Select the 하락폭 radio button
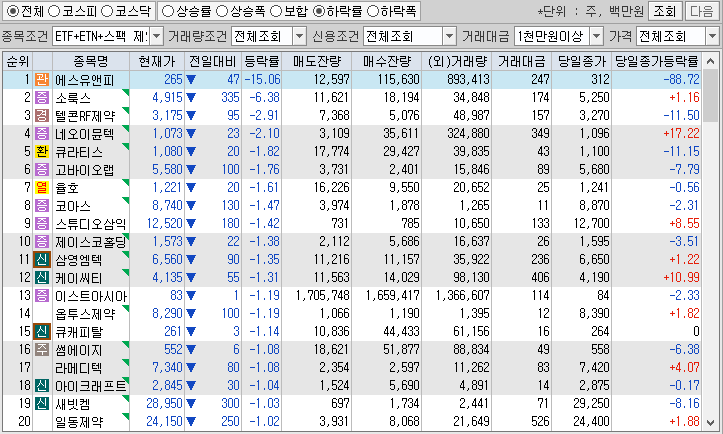The width and height of the screenshot is (723, 434). [x=373, y=11]
